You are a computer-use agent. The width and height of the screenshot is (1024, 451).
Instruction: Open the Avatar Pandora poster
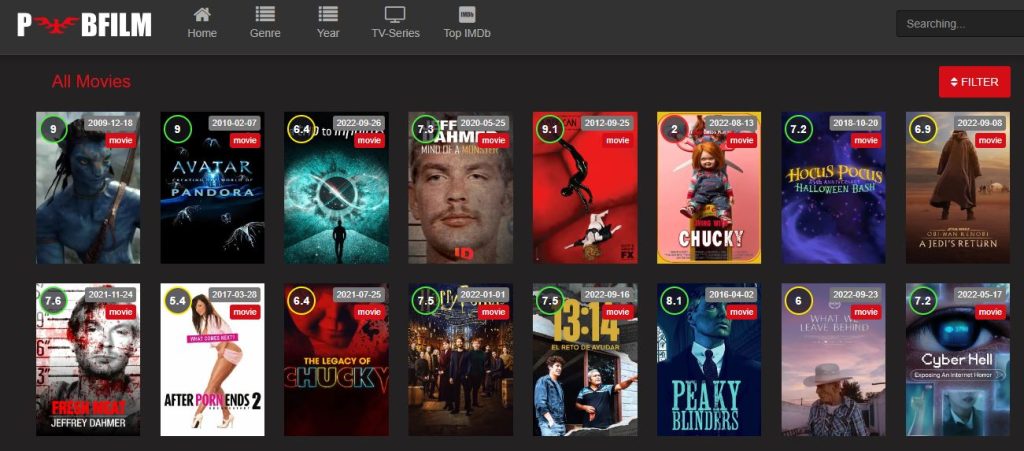[212, 188]
